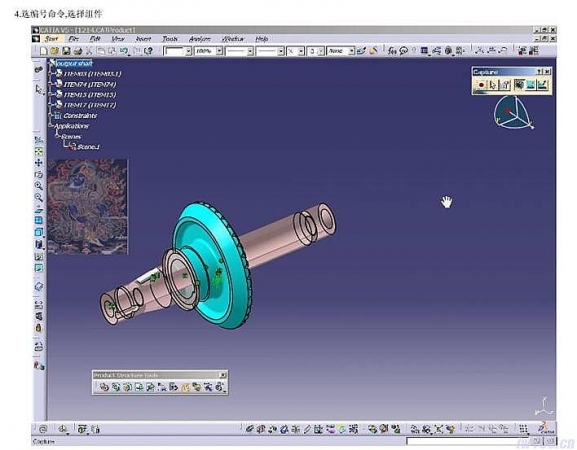Close the Product Structure Tools toolbar
577x450 pixels.
click(x=222, y=375)
